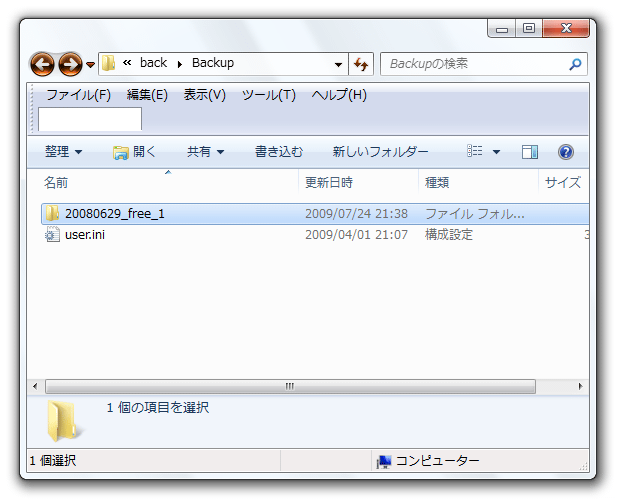Click the change view icon
This screenshot has width=618, height=502.
coord(475,151)
